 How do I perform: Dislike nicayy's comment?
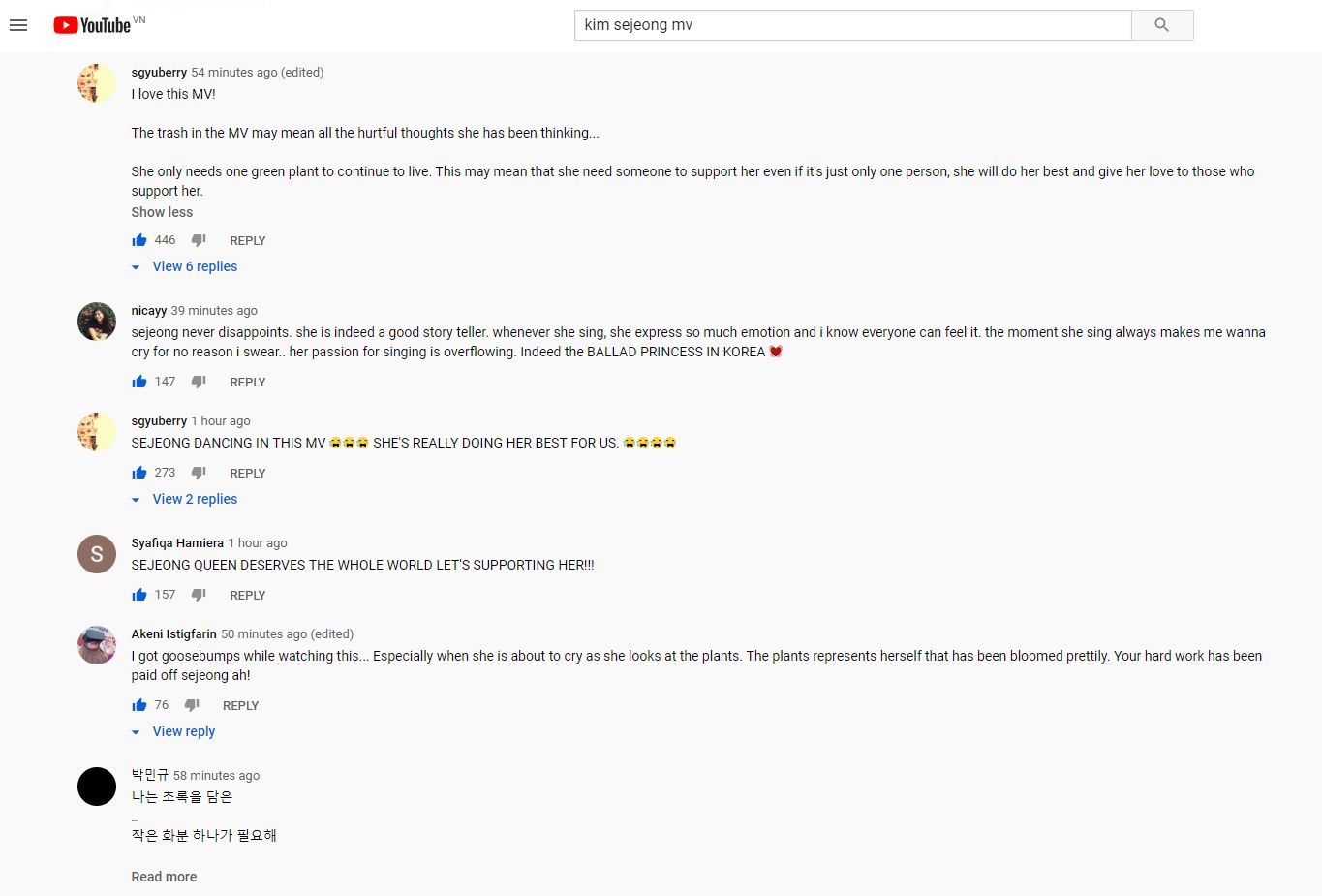(x=199, y=382)
